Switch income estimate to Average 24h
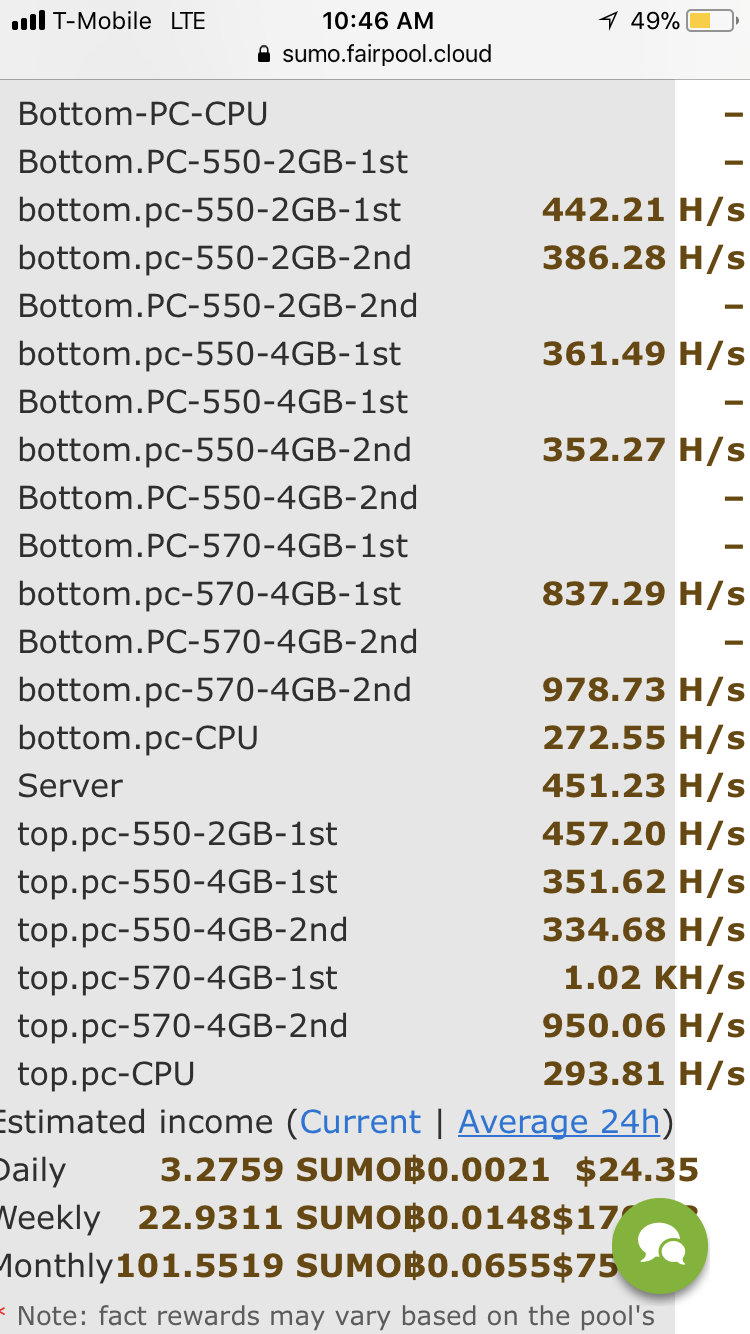 tap(559, 1122)
